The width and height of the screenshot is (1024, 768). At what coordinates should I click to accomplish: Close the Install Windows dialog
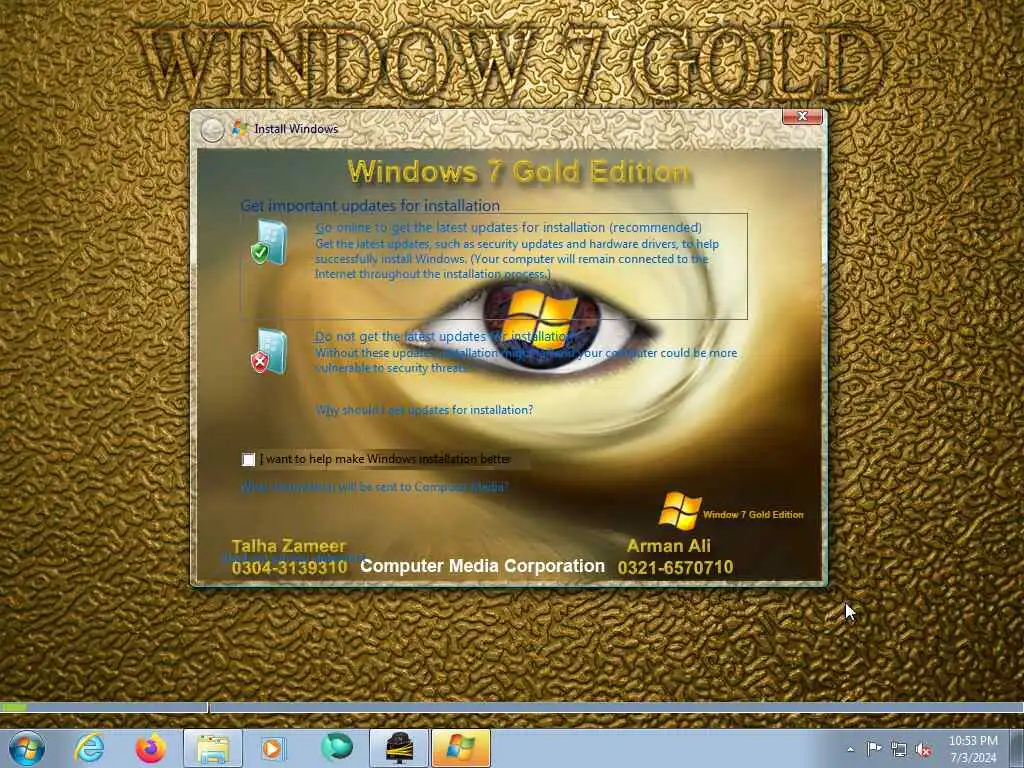tap(803, 116)
